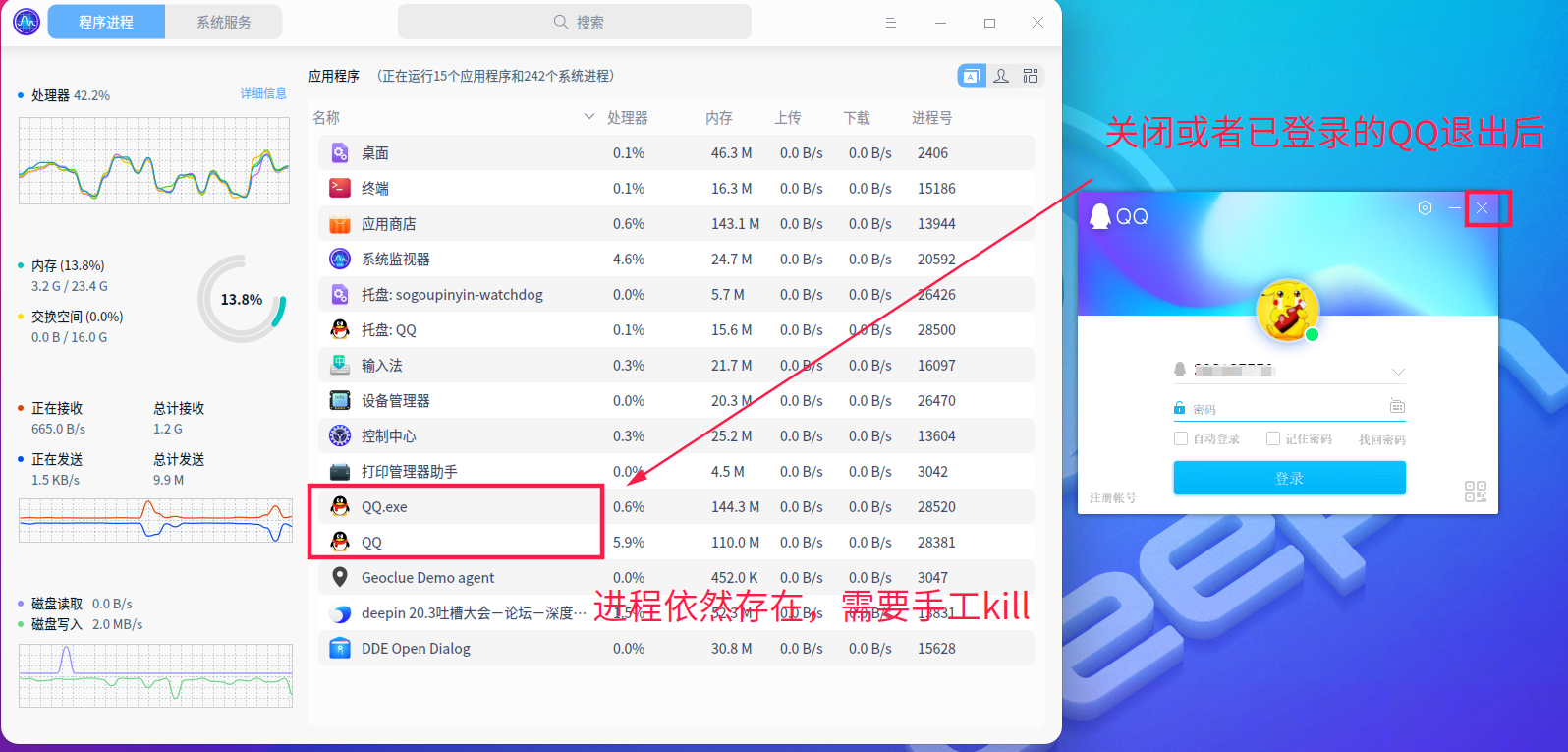
Task: Click the "内存 (13.8%)" label
Action: (68, 265)
